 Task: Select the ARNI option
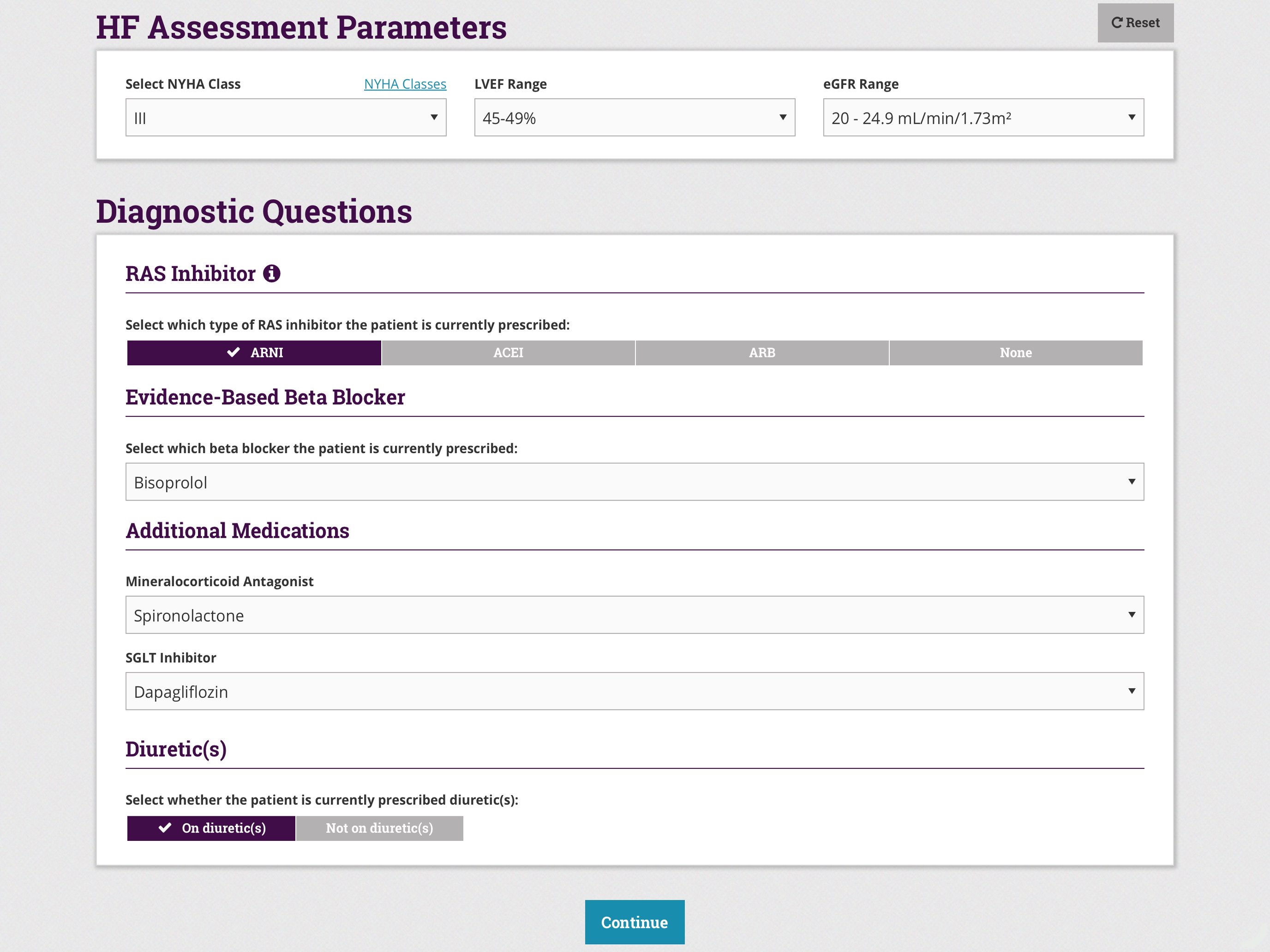point(254,353)
